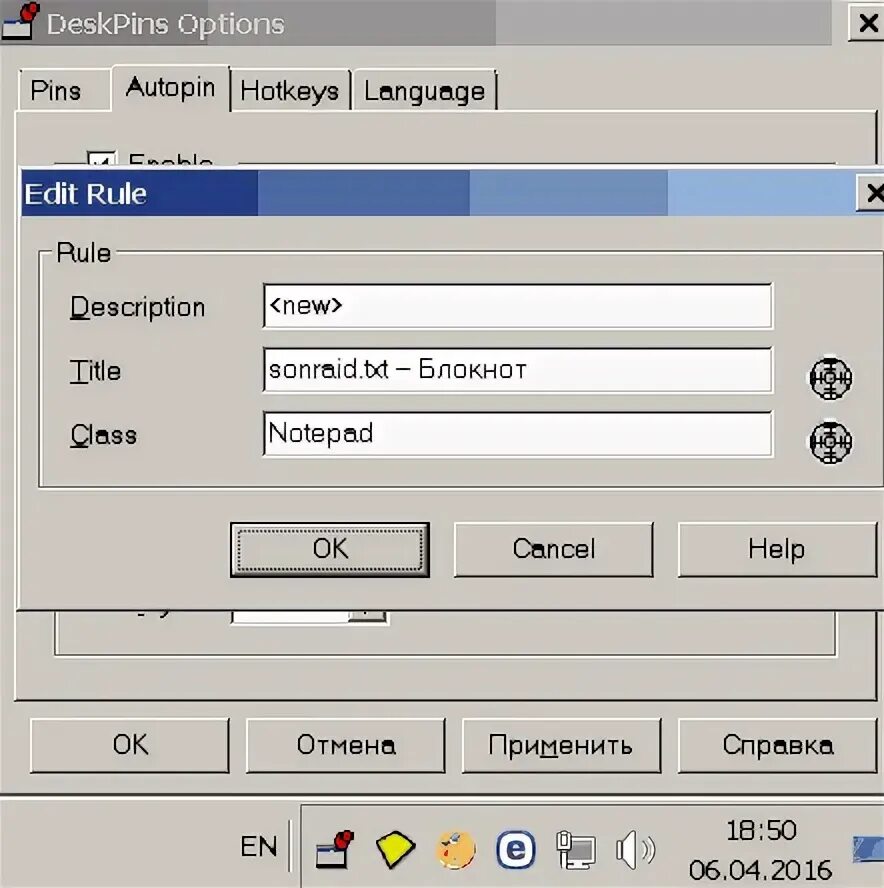Select the Language tab

coord(424,91)
